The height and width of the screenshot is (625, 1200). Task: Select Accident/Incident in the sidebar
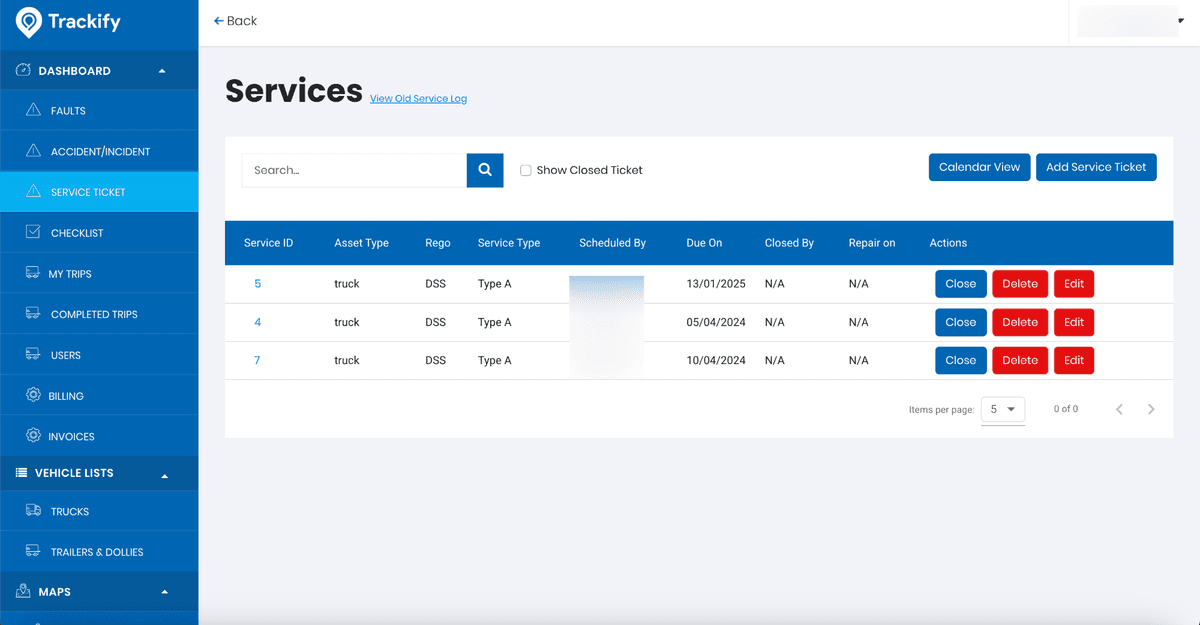[100, 152]
